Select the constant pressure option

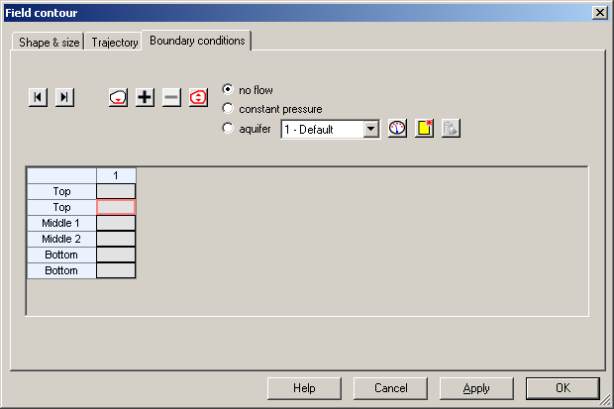click(x=228, y=108)
